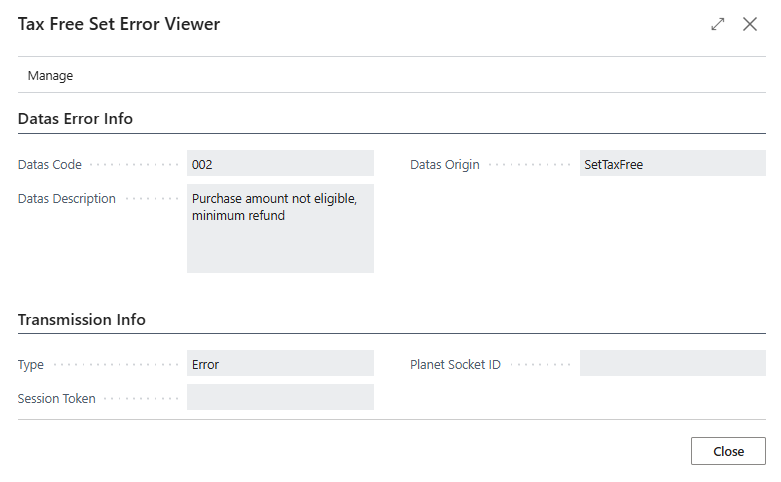781x482 pixels.
Task: Click the Datas Code label
Action: pyautogui.click(x=50, y=165)
